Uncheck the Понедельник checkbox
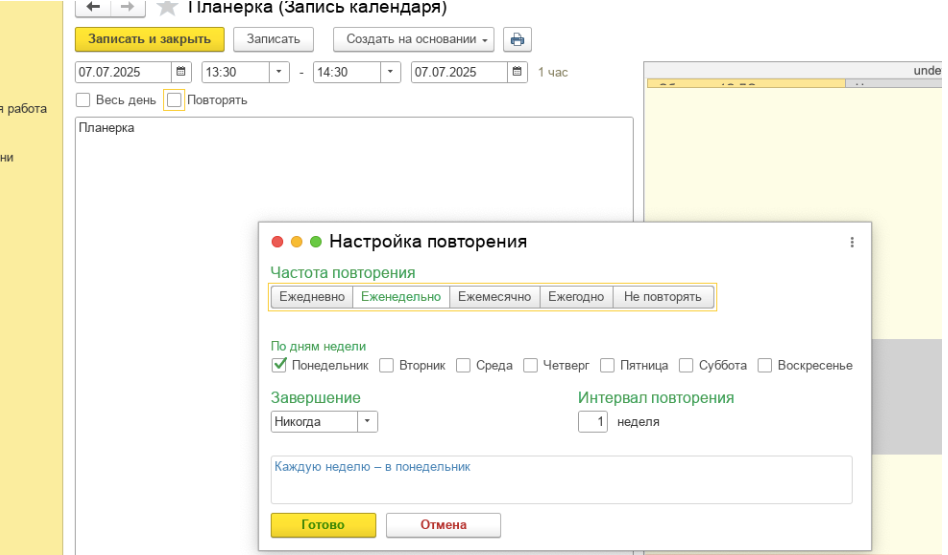 (x=280, y=365)
